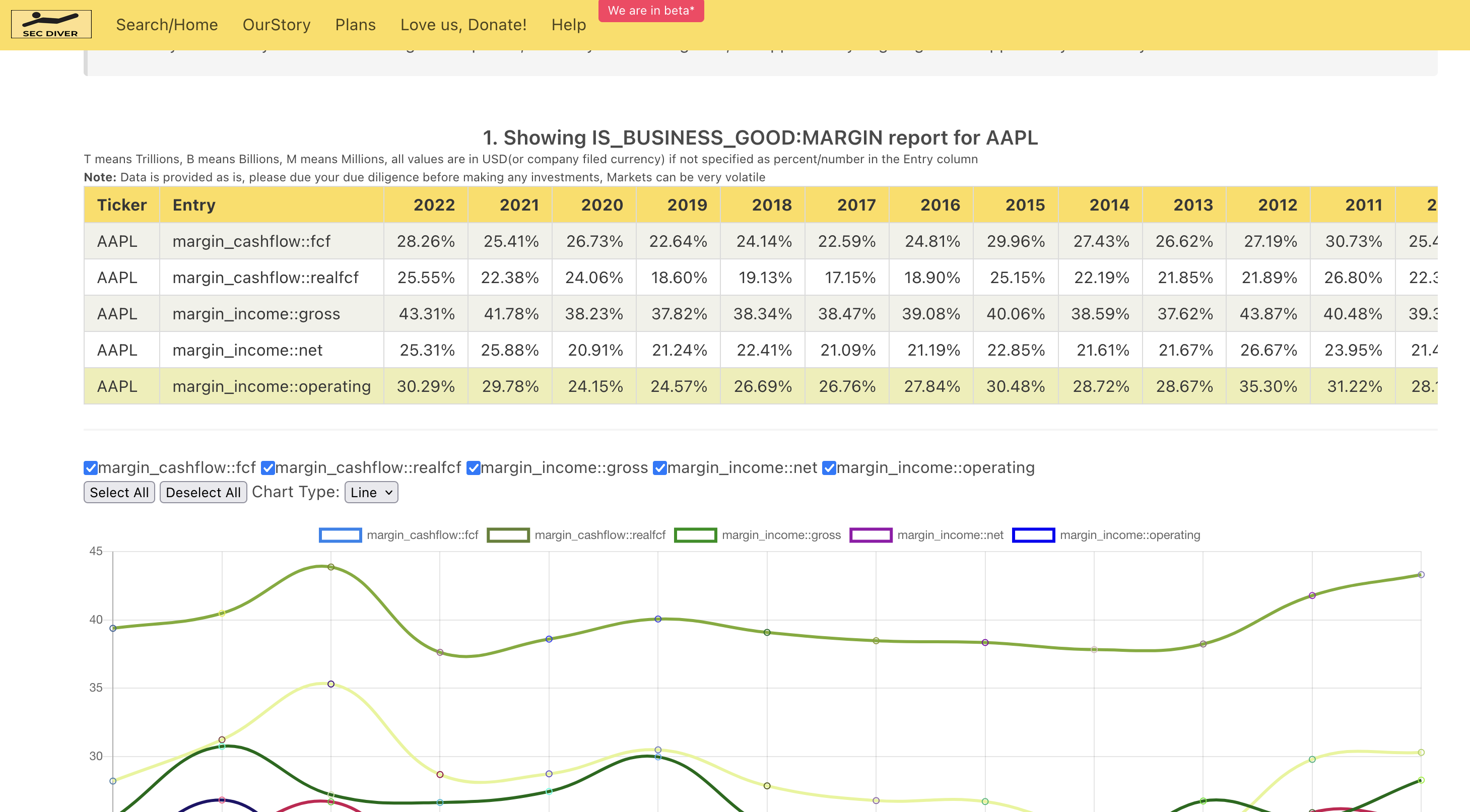Click the 2018 column header
This screenshot has width=1470, height=812.
pyautogui.click(x=763, y=205)
